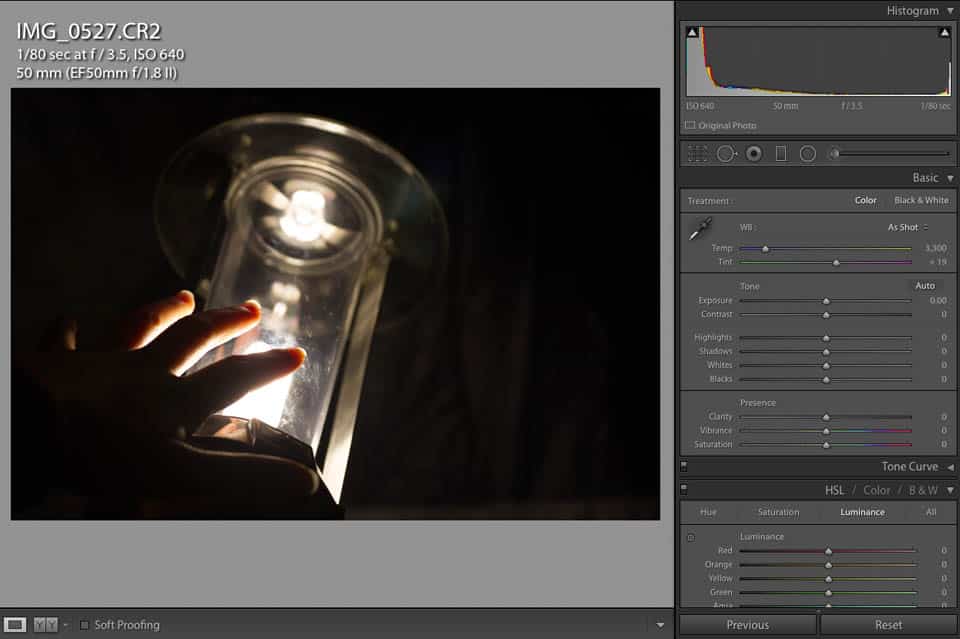Select the B&W panel mode
Viewport: 960px width, 639px height.
pos(923,490)
